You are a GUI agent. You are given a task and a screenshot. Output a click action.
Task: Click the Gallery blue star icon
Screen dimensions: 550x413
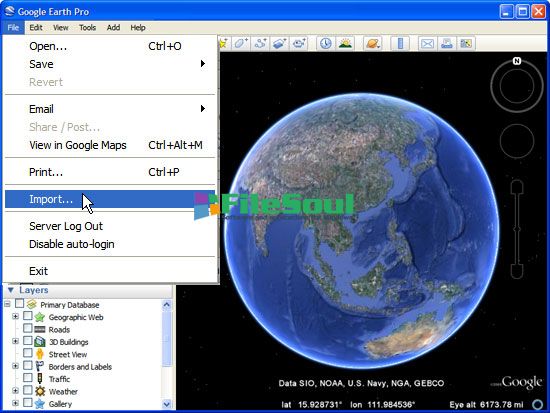pos(40,404)
